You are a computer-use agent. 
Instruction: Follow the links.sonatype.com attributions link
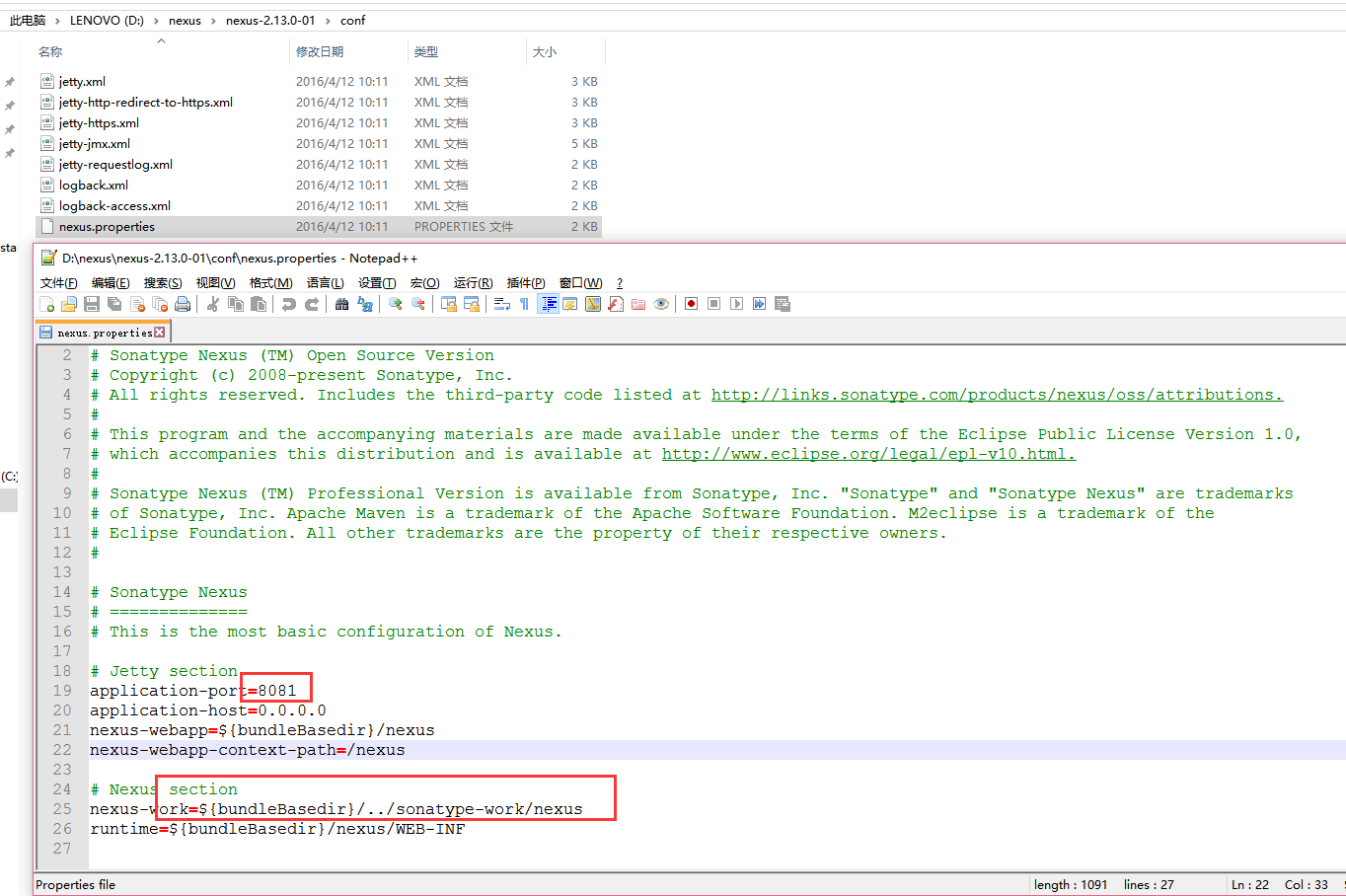click(997, 395)
